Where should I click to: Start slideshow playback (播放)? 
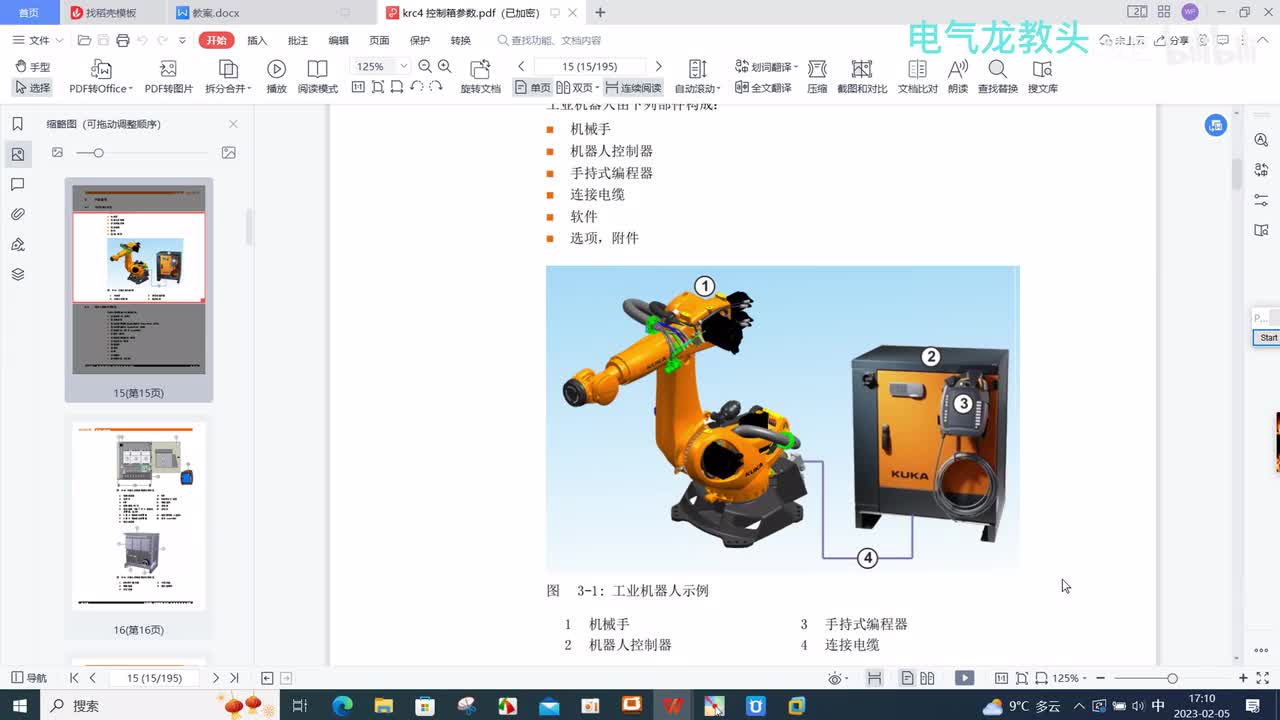pyautogui.click(x=277, y=77)
